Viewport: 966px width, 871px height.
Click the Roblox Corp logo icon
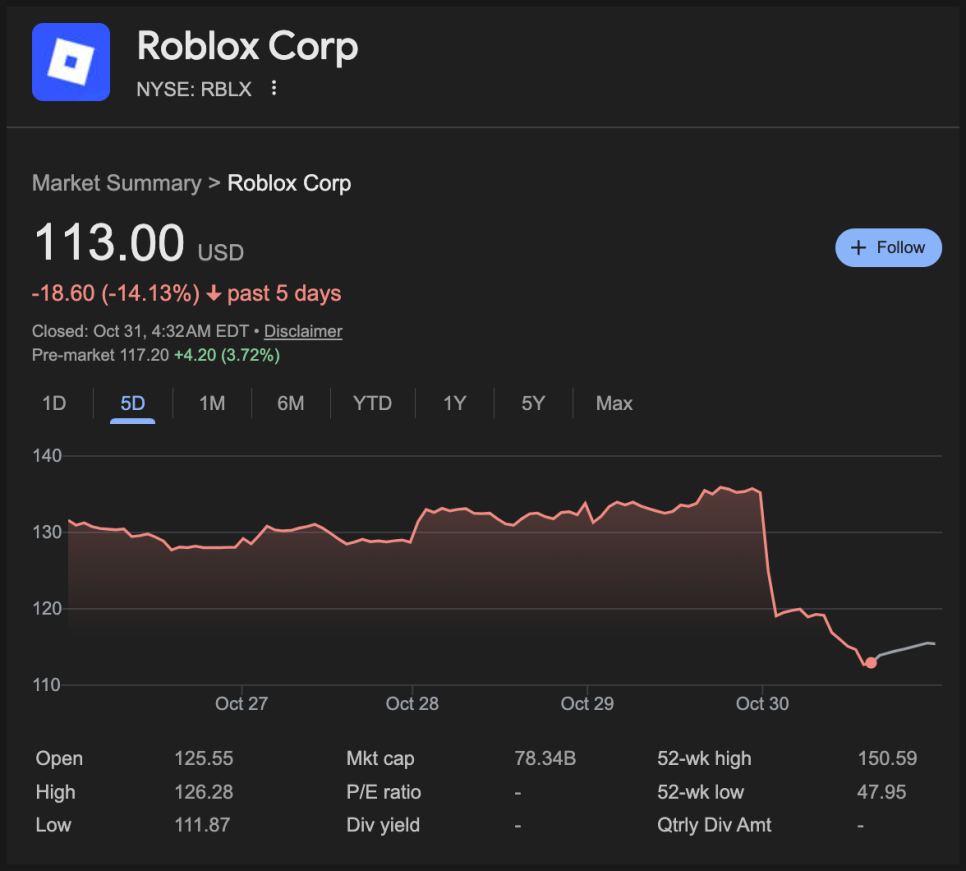point(70,62)
